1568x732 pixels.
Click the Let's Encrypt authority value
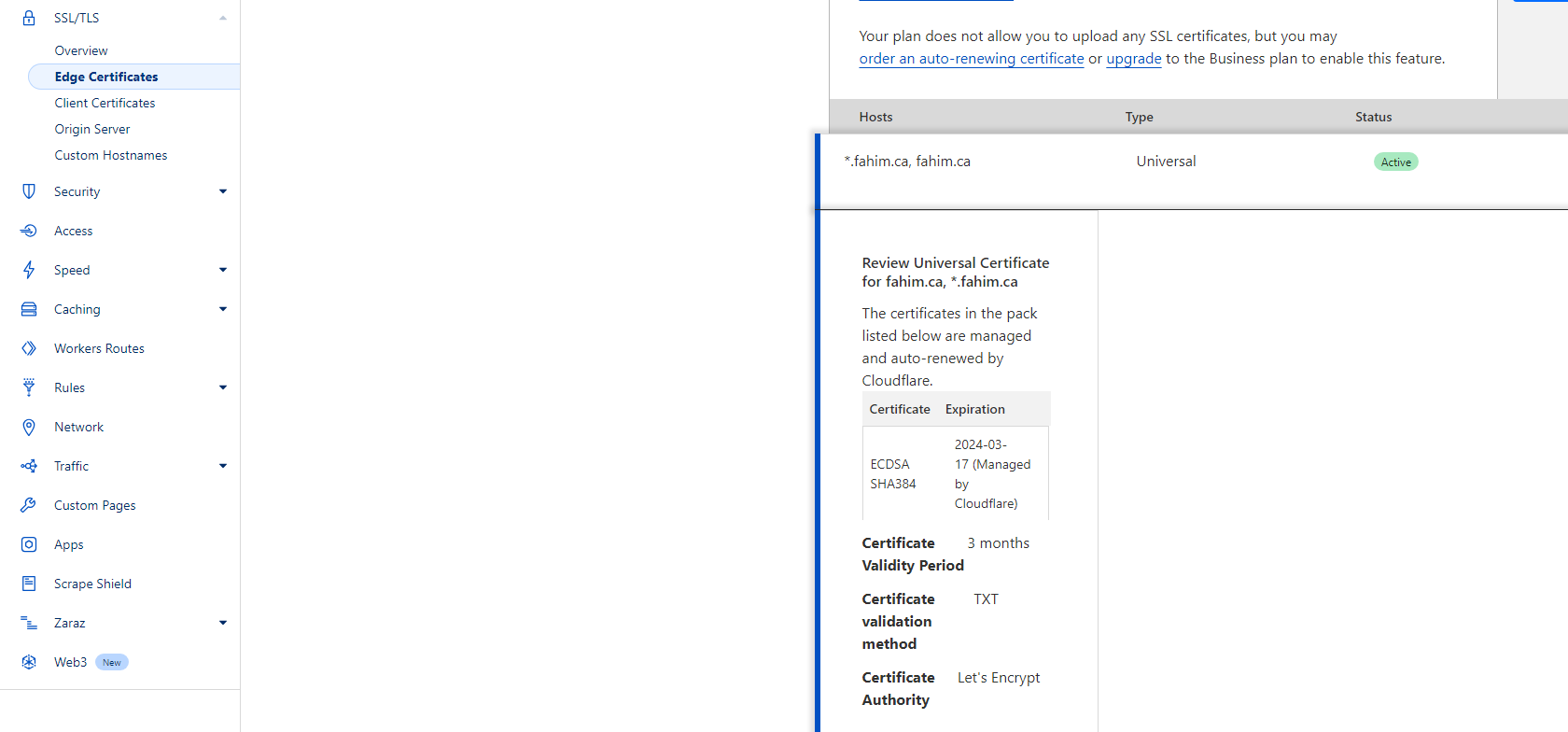click(x=999, y=678)
